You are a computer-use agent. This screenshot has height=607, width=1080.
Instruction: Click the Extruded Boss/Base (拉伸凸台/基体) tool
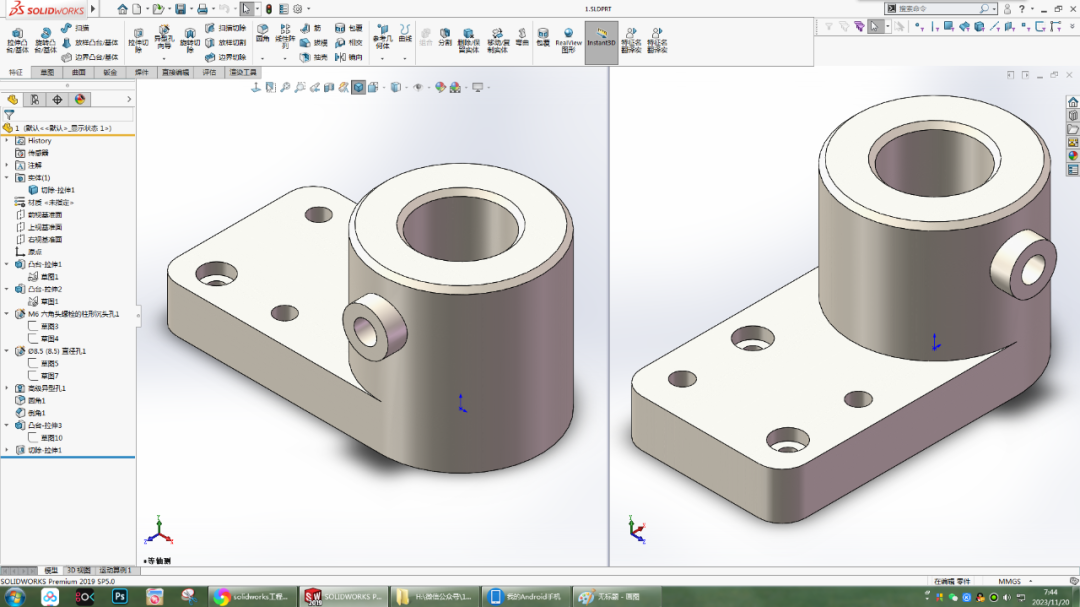[x=17, y=41]
